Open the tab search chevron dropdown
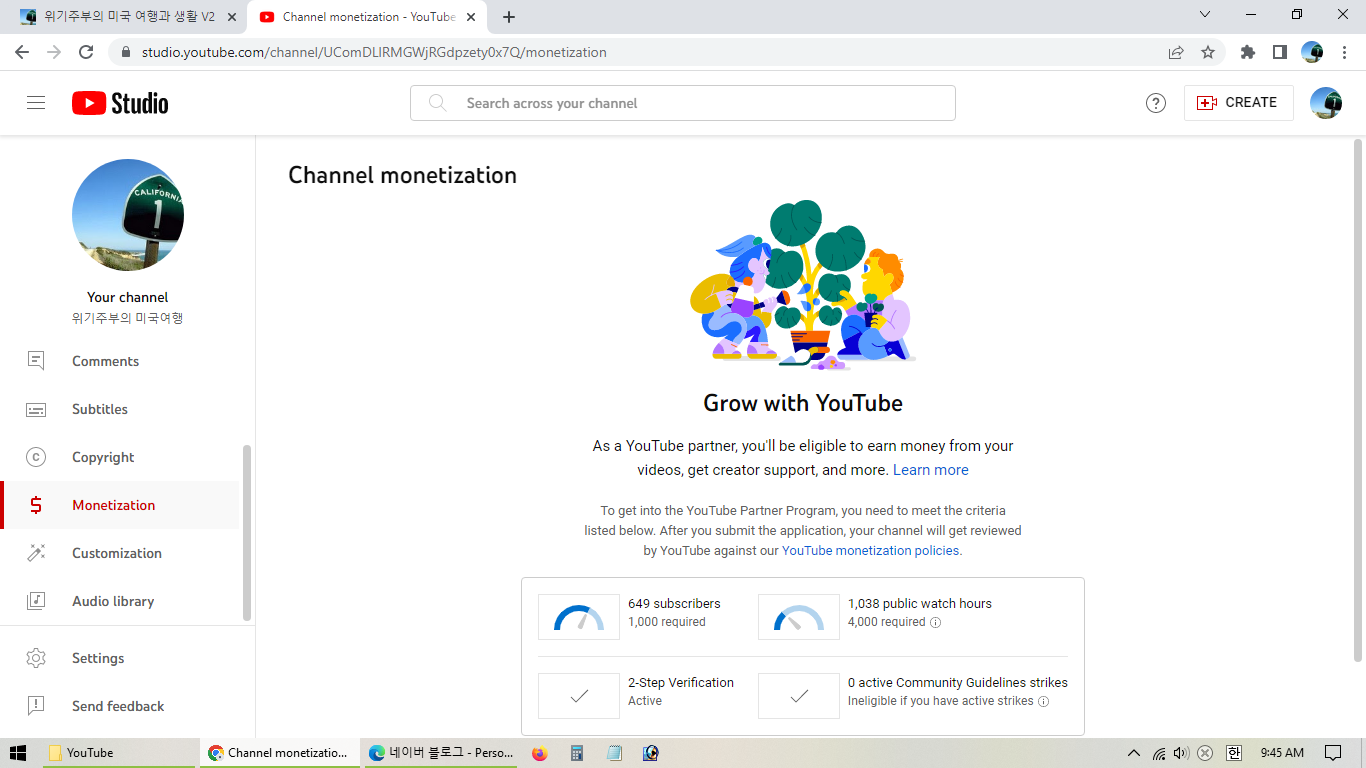 pos(1205,14)
